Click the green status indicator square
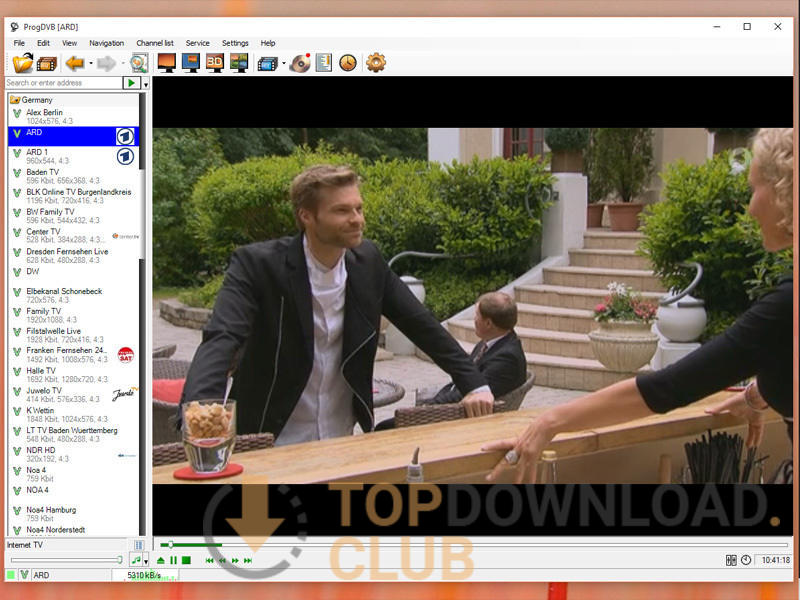The width and height of the screenshot is (800, 600). click(11, 575)
